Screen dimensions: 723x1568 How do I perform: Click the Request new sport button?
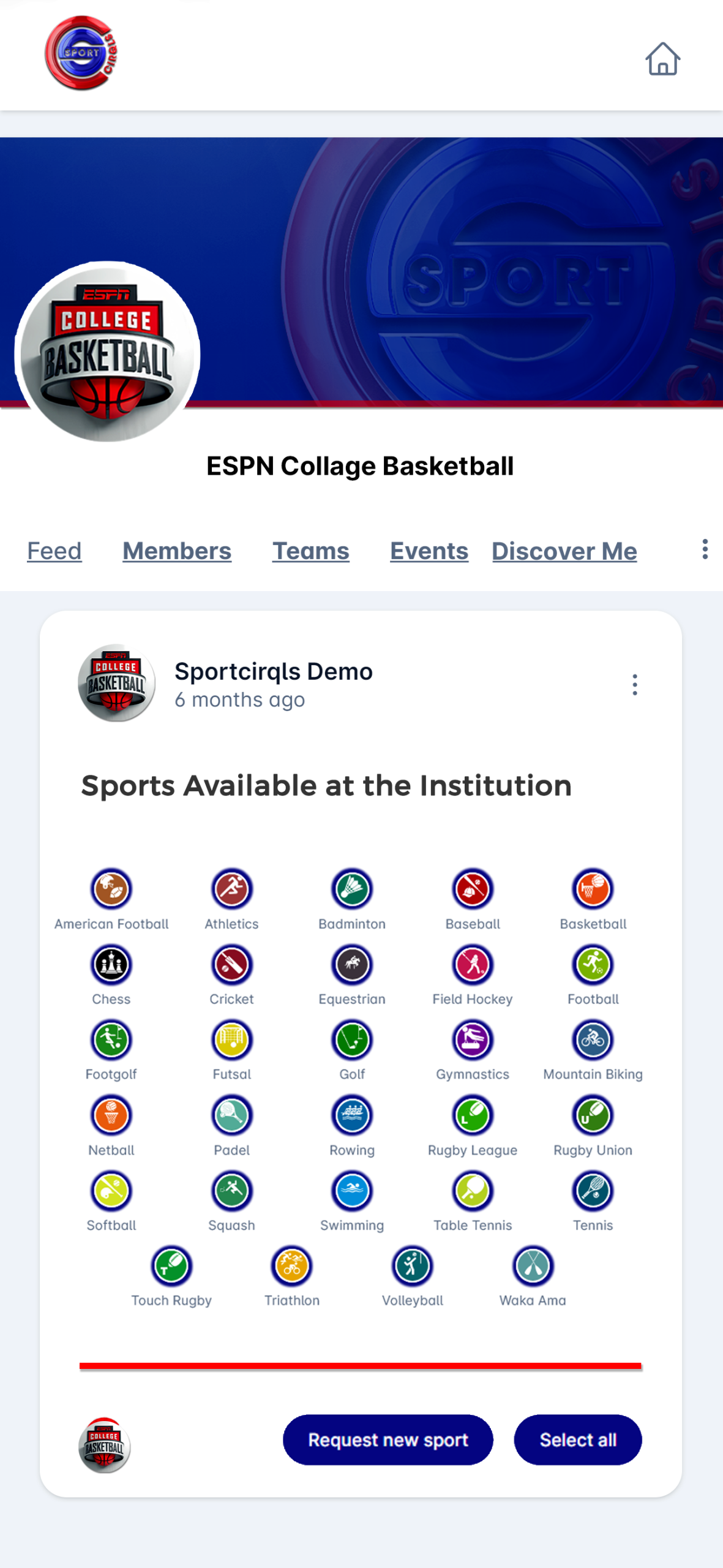tap(388, 1439)
